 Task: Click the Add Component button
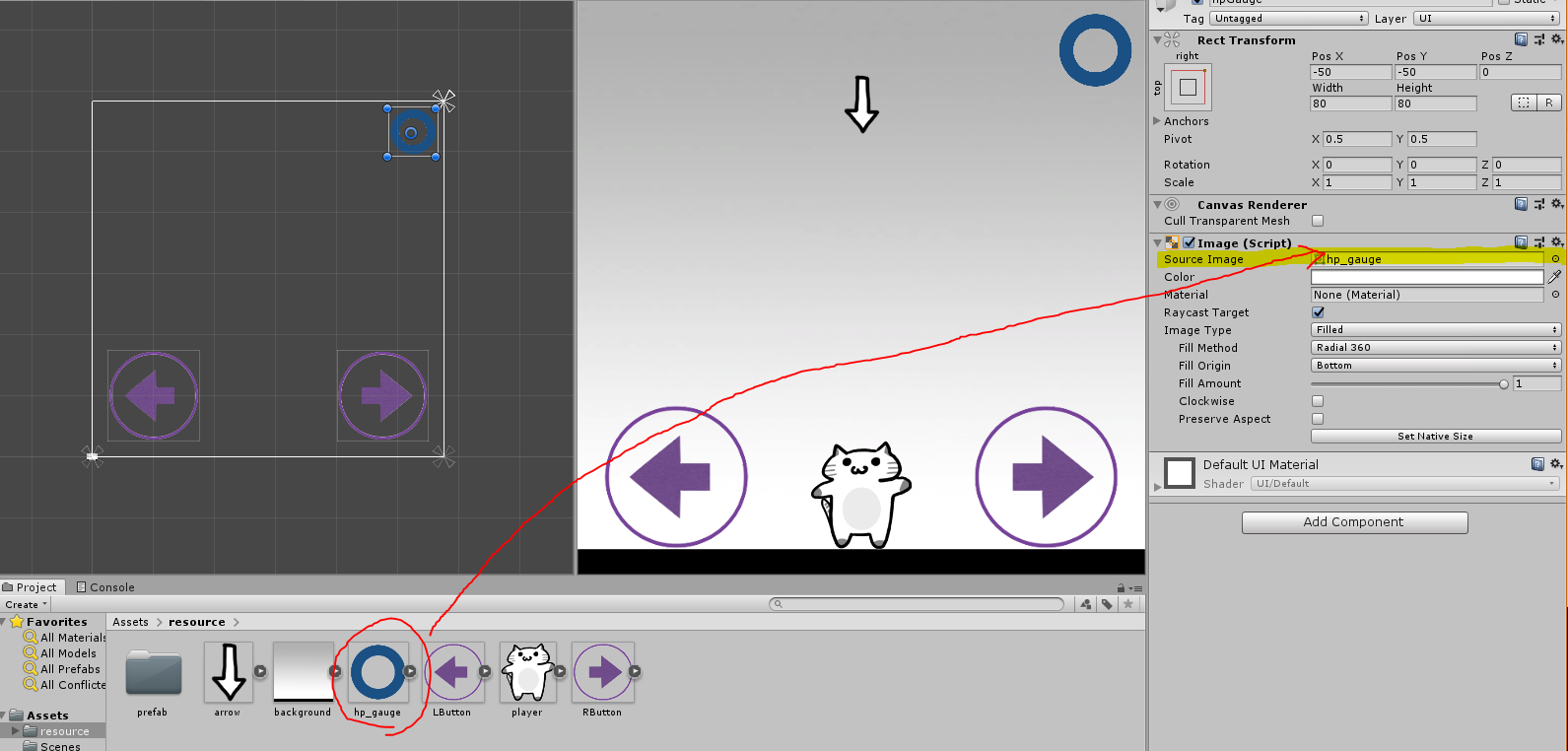[1354, 522]
